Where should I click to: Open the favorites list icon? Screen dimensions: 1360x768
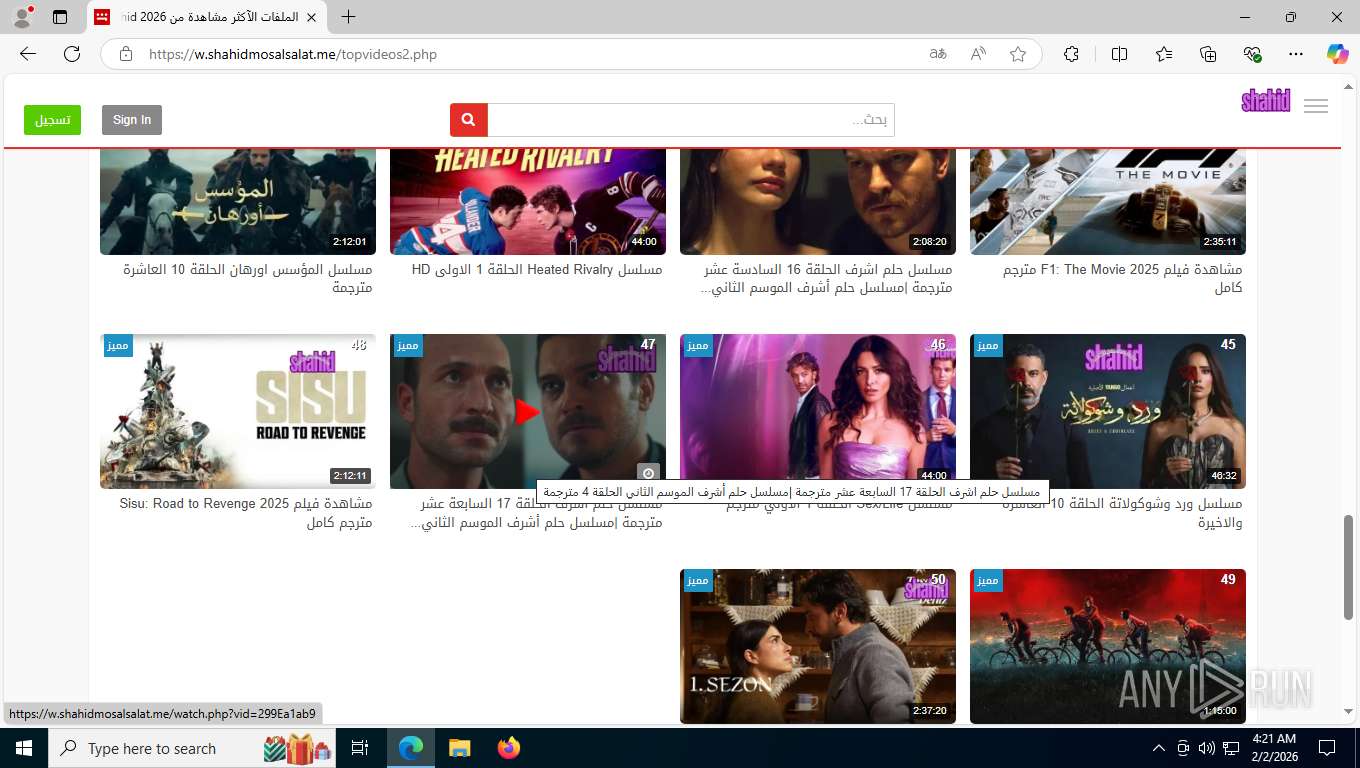1164,54
